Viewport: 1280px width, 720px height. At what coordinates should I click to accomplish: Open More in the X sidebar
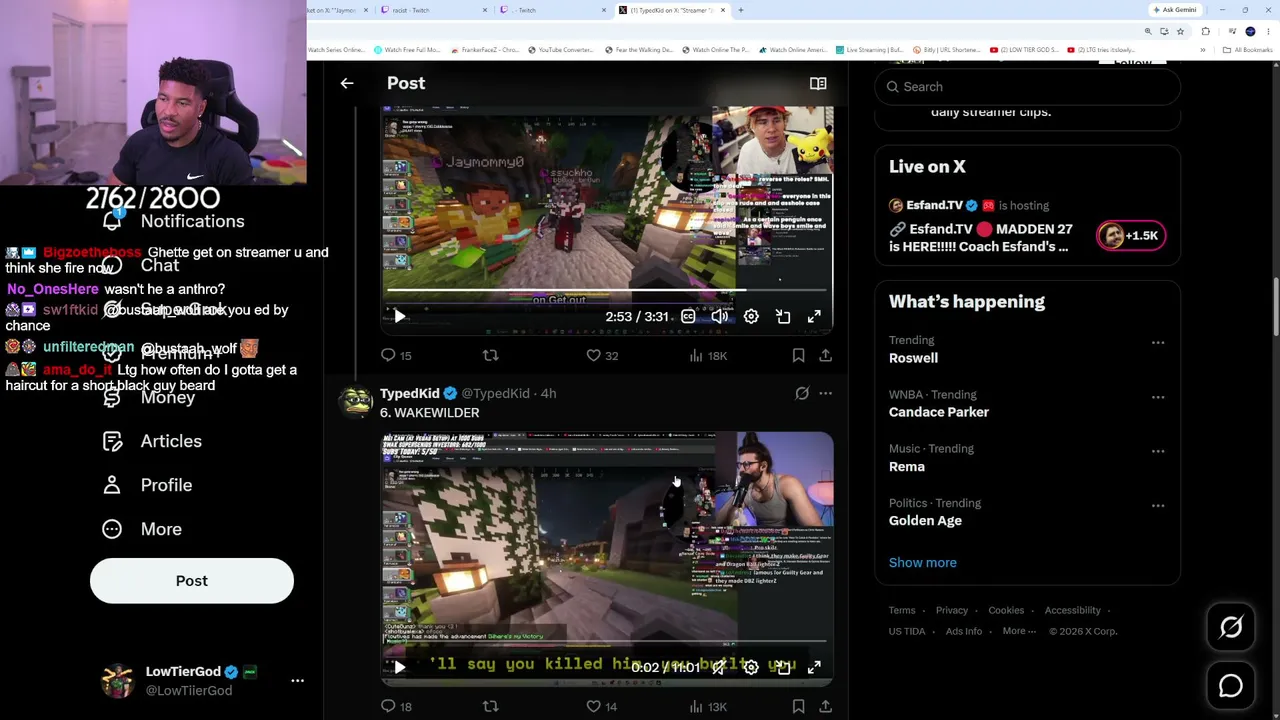point(142,529)
